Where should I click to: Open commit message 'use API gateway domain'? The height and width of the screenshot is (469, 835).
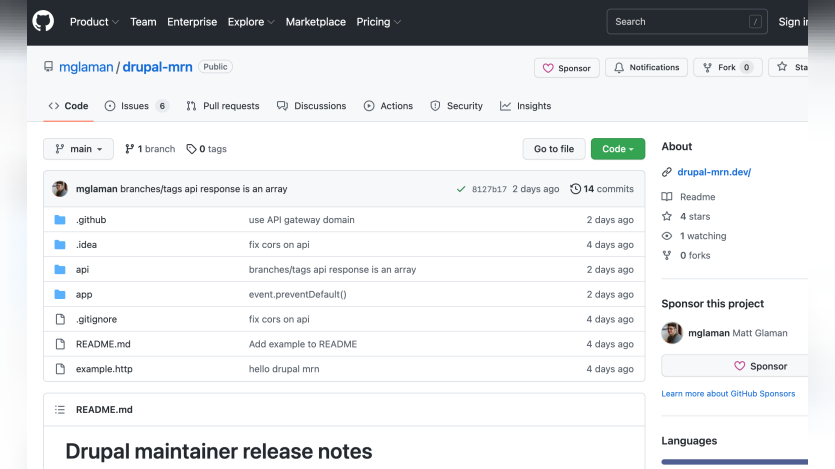pyautogui.click(x=301, y=220)
